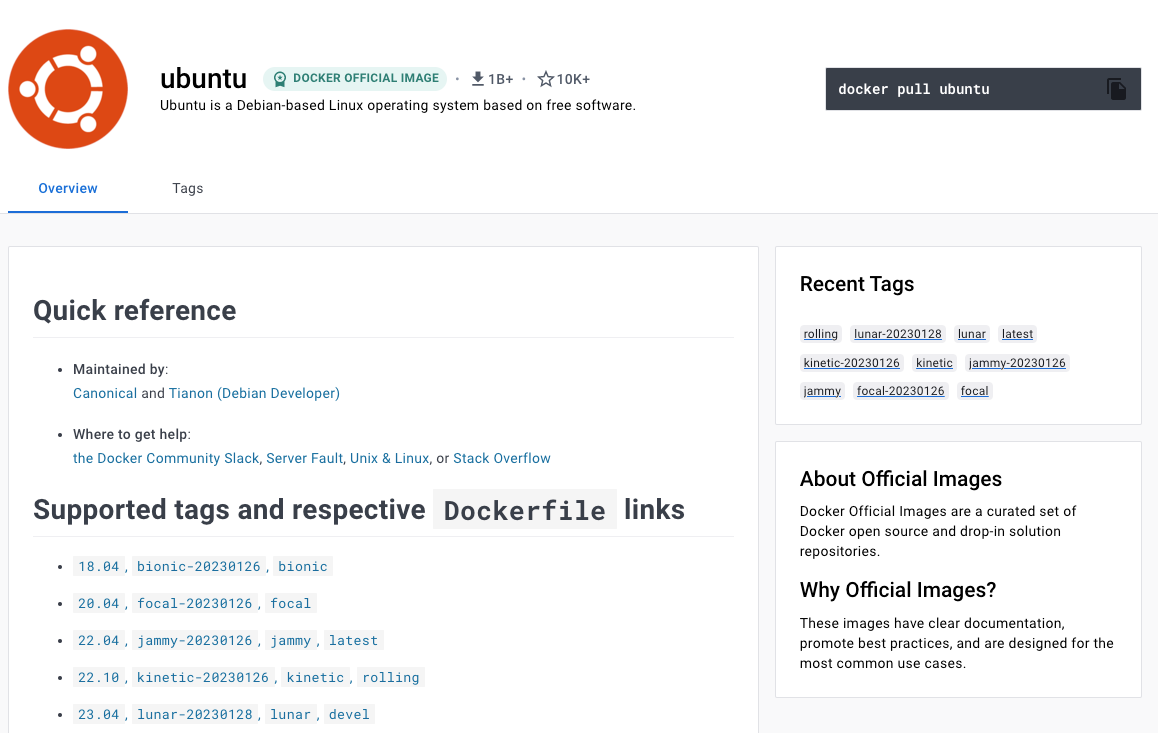Open the kinetic supported tag Dockerfile link
The width and height of the screenshot is (1158, 733).
click(x=315, y=678)
